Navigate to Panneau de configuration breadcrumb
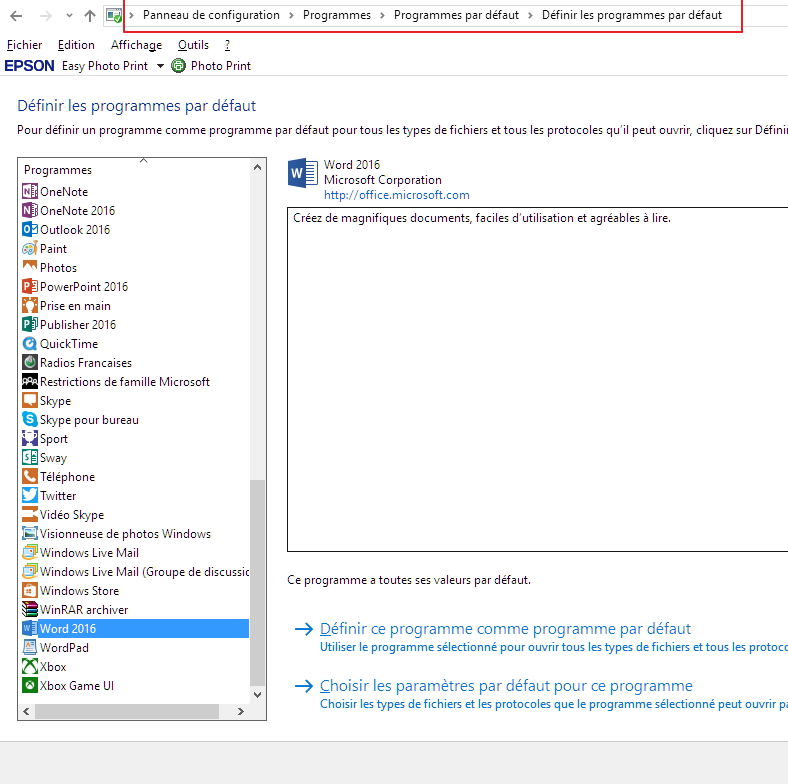 (x=211, y=15)
